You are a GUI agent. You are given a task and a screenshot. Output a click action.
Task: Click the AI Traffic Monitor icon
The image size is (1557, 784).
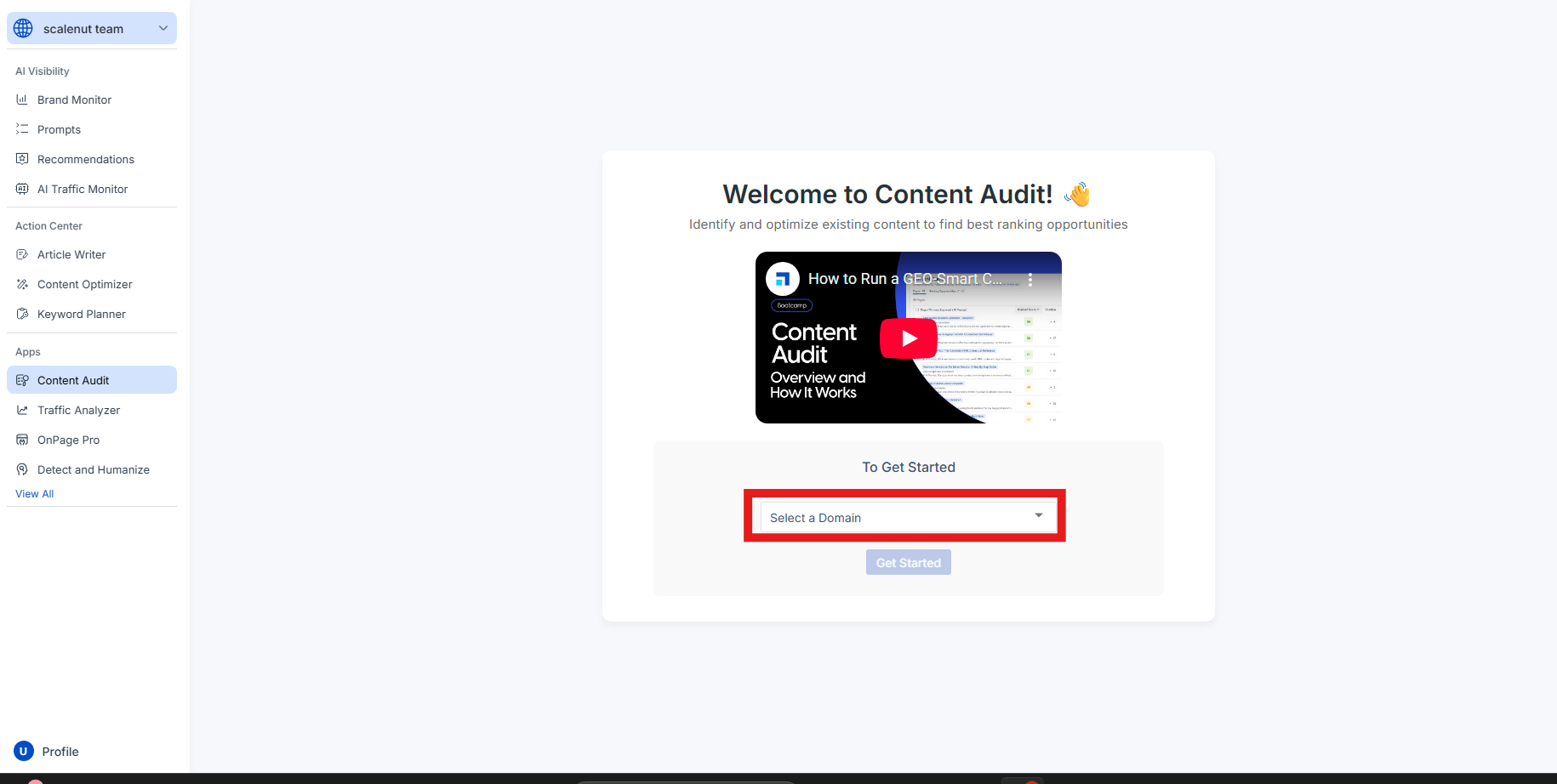22,189
